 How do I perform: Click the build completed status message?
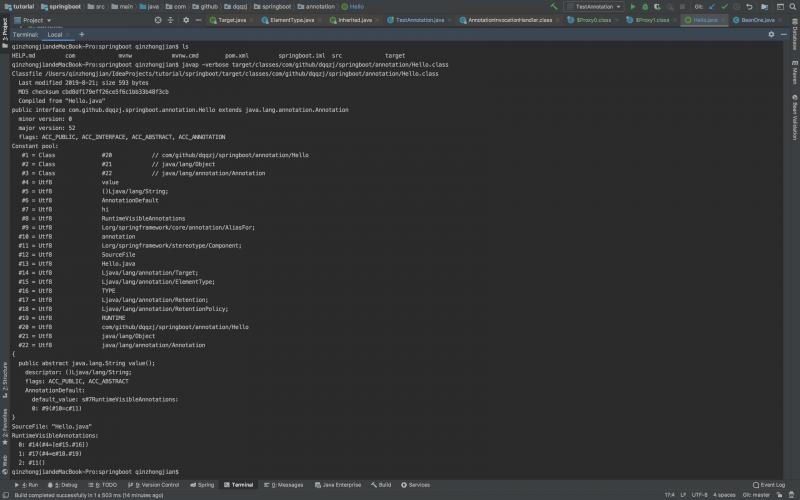click(89, 495)
